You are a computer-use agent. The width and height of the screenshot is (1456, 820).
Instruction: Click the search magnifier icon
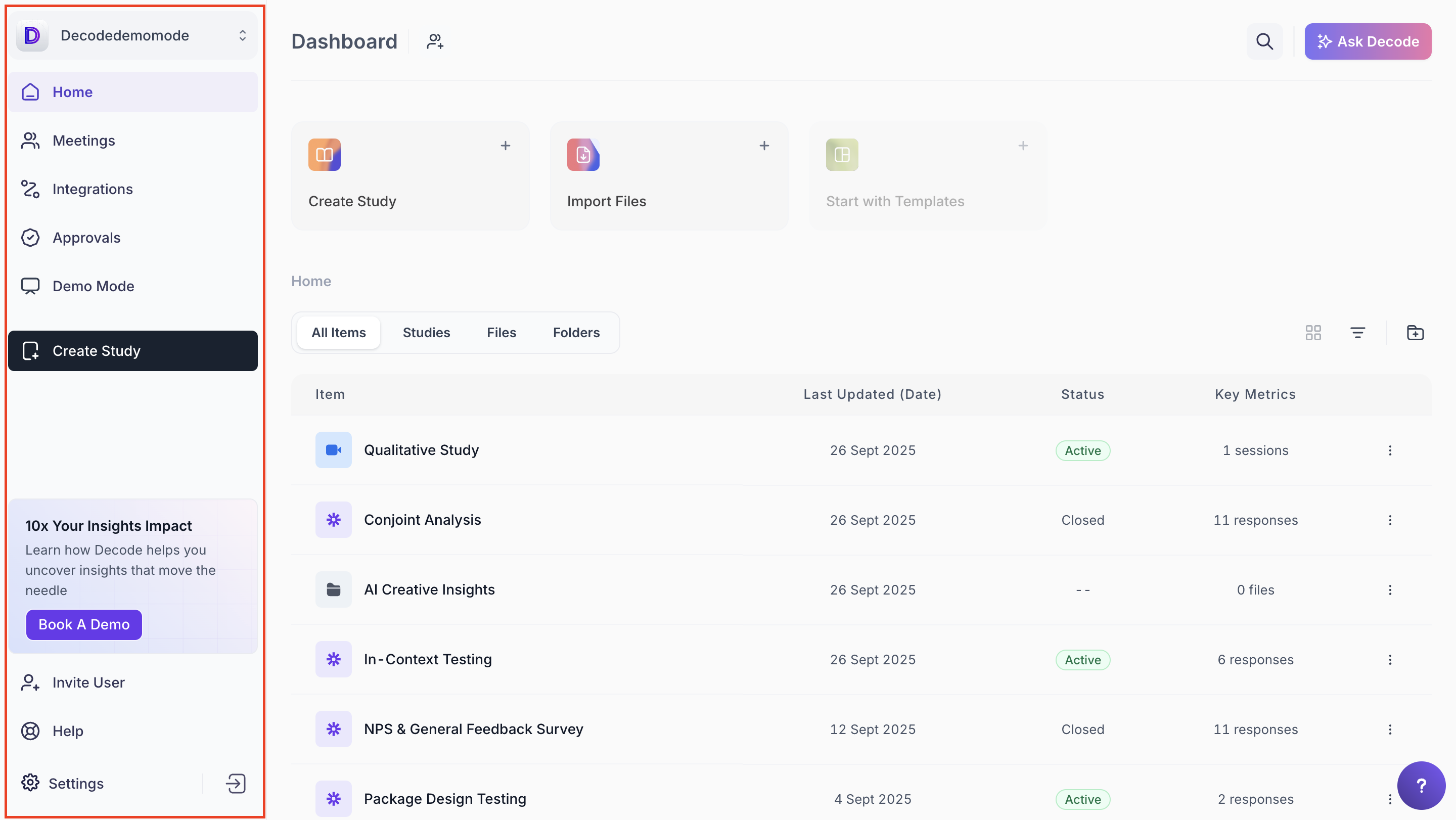[1264, 41]
